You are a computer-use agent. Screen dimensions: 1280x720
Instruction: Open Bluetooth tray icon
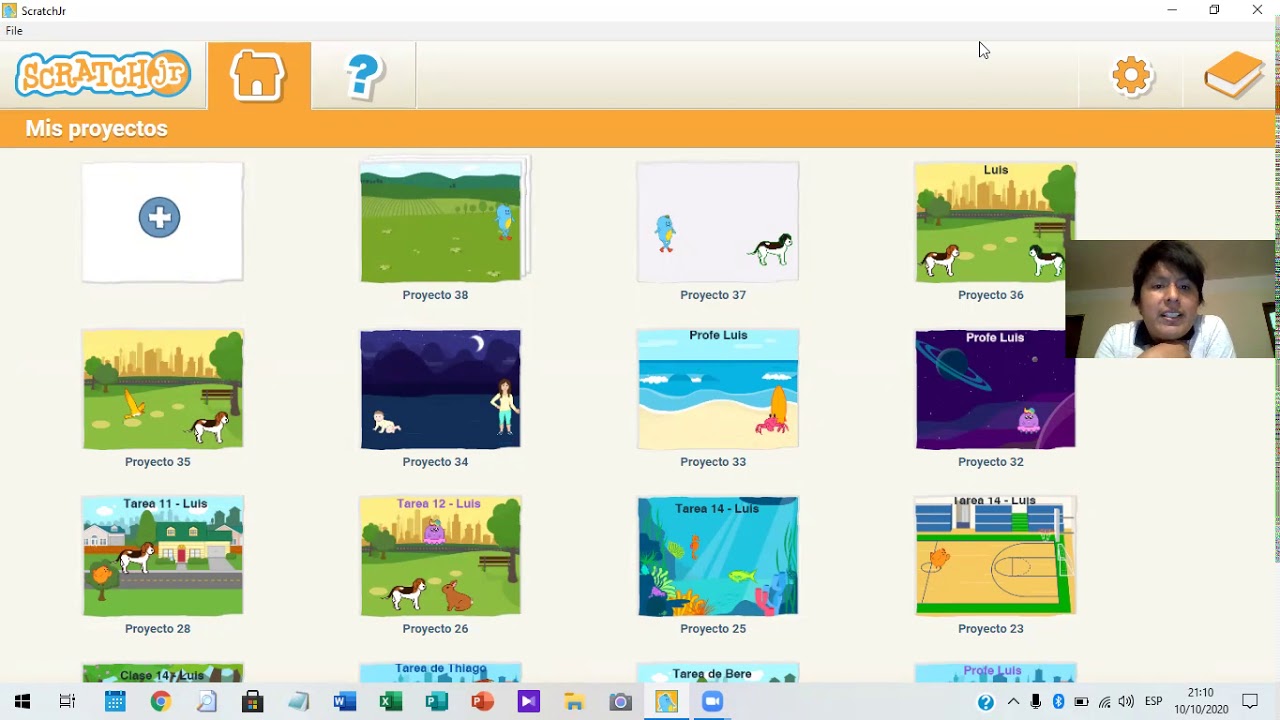point(1058,702)
